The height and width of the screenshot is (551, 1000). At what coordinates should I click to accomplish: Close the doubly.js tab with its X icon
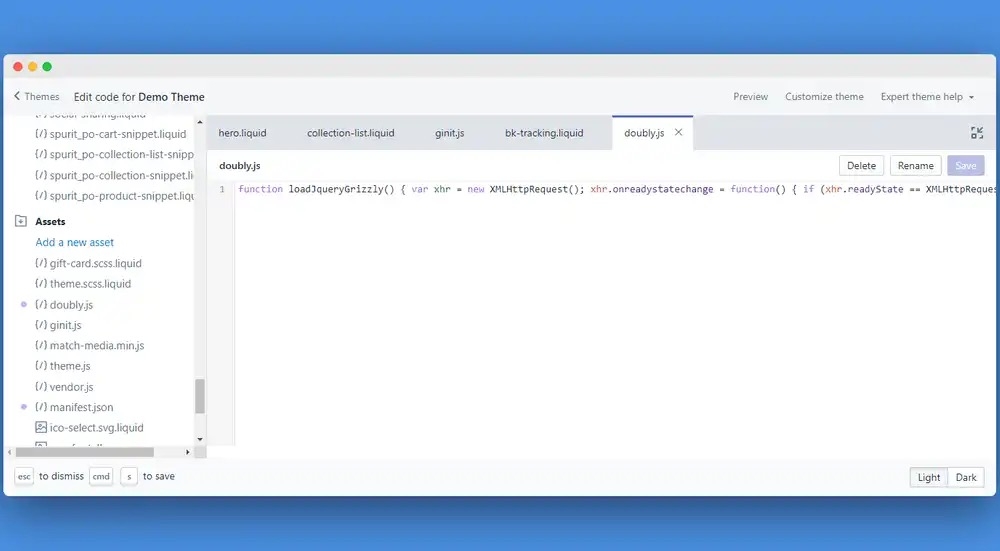click(679, 132)
